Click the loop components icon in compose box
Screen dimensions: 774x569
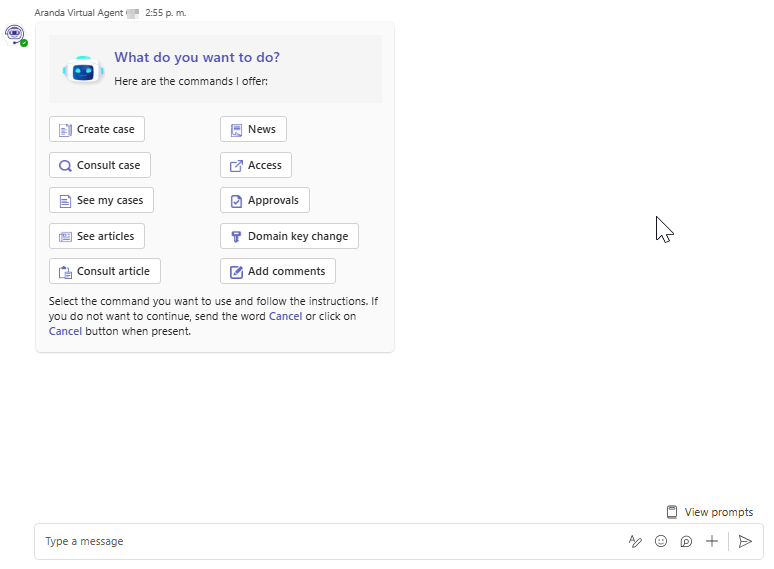pyautogui.click(x=686, y=541)
